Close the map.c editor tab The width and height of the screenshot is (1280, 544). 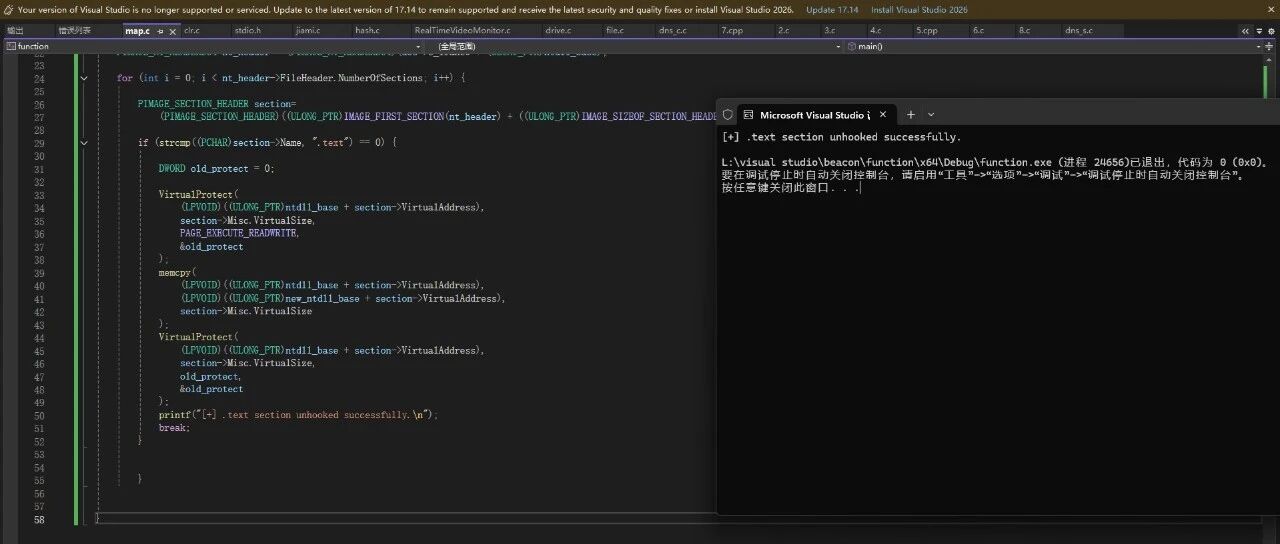171,31
